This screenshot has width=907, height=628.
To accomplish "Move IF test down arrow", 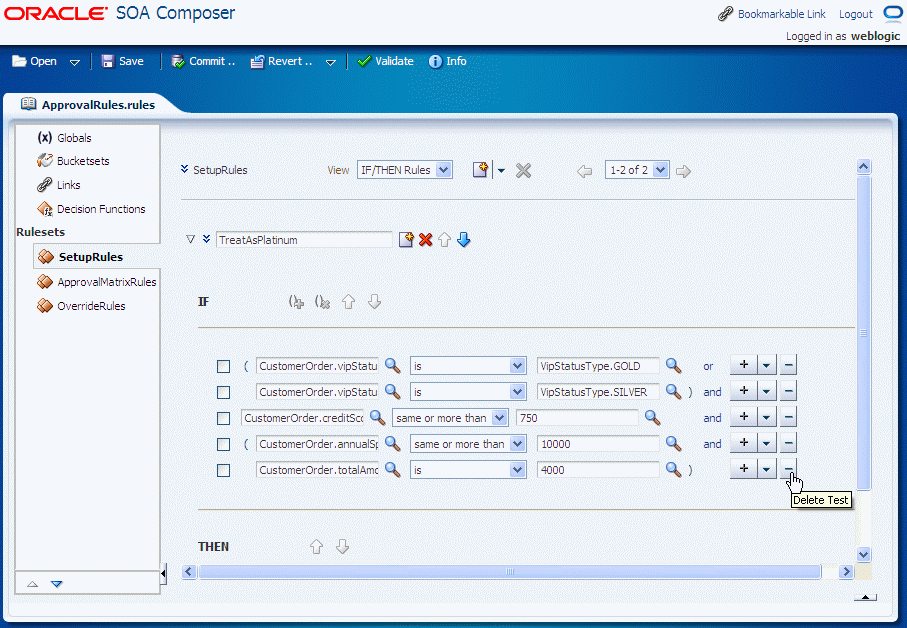I will [x=374, y=302].
